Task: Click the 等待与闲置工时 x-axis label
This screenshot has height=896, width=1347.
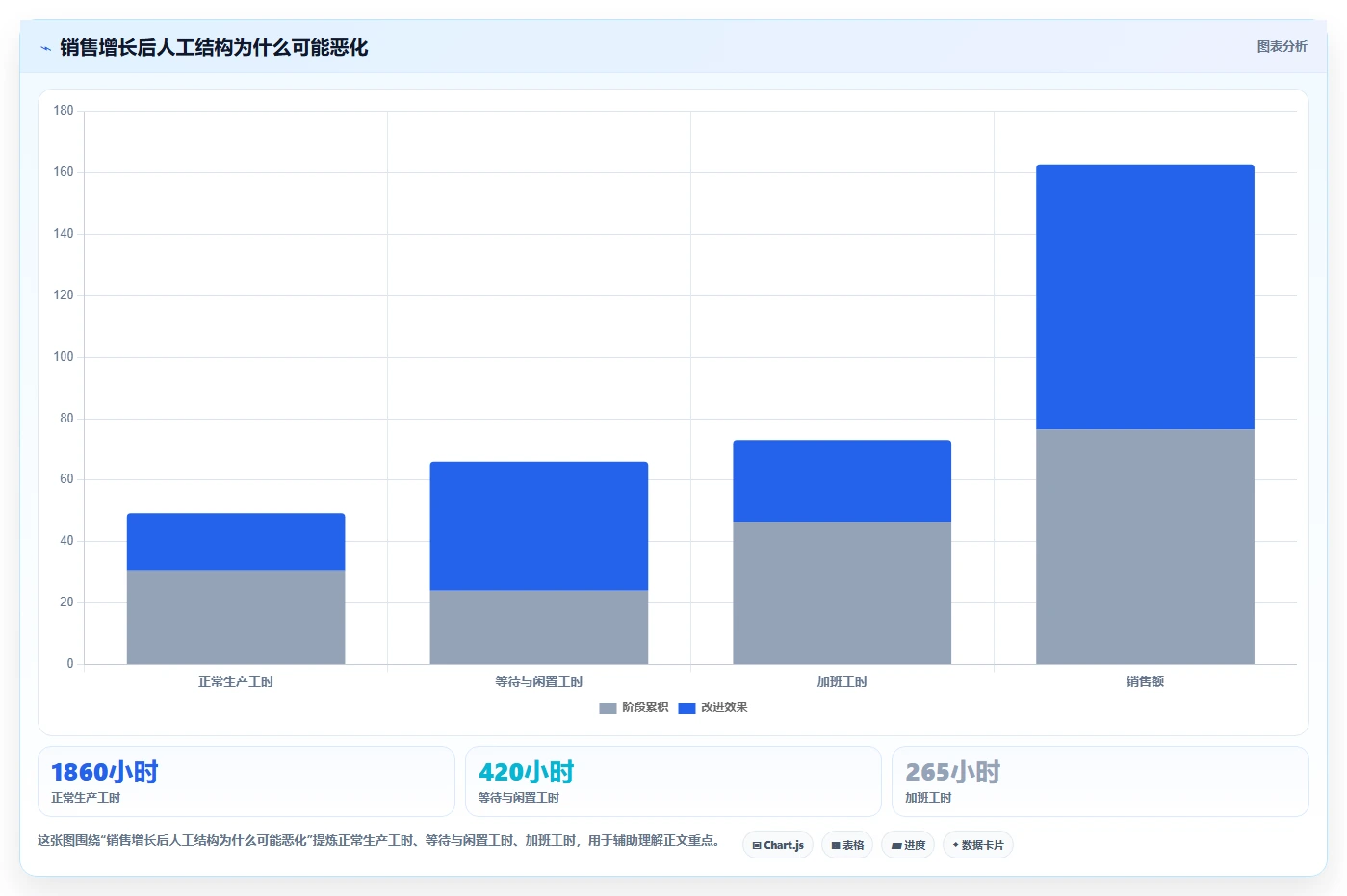Action: click(x=539, y=681)
